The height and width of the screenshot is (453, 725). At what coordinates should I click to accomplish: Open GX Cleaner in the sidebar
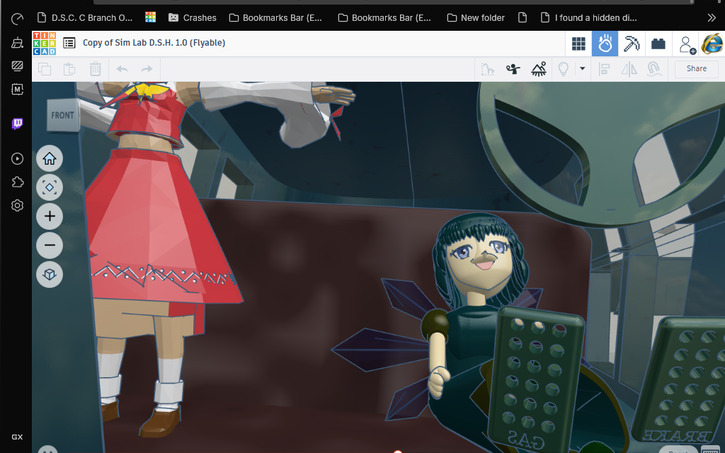click(x=17, y=42)
